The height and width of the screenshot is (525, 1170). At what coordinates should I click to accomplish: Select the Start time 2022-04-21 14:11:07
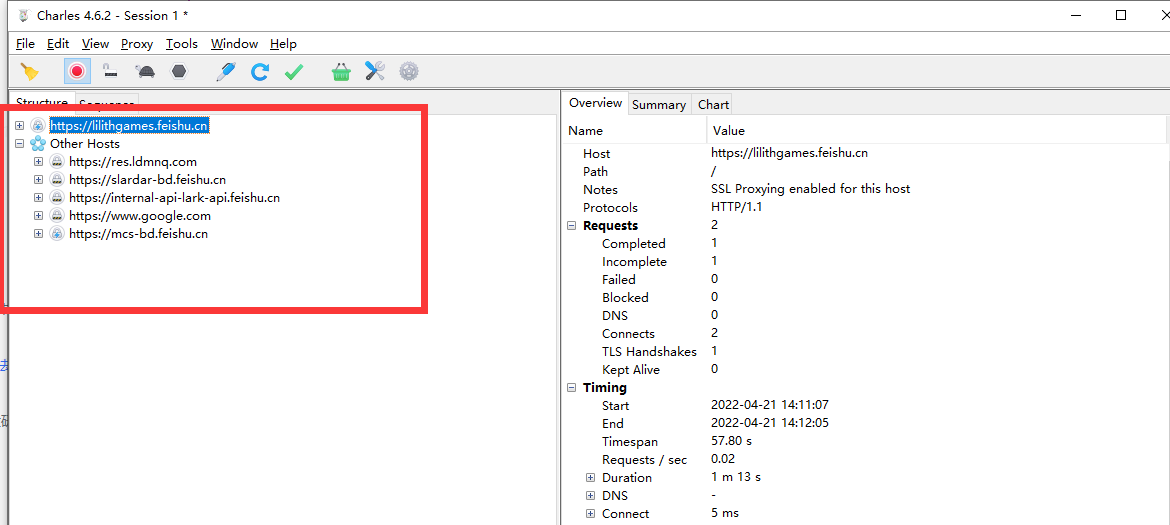[x=770, y=405]
